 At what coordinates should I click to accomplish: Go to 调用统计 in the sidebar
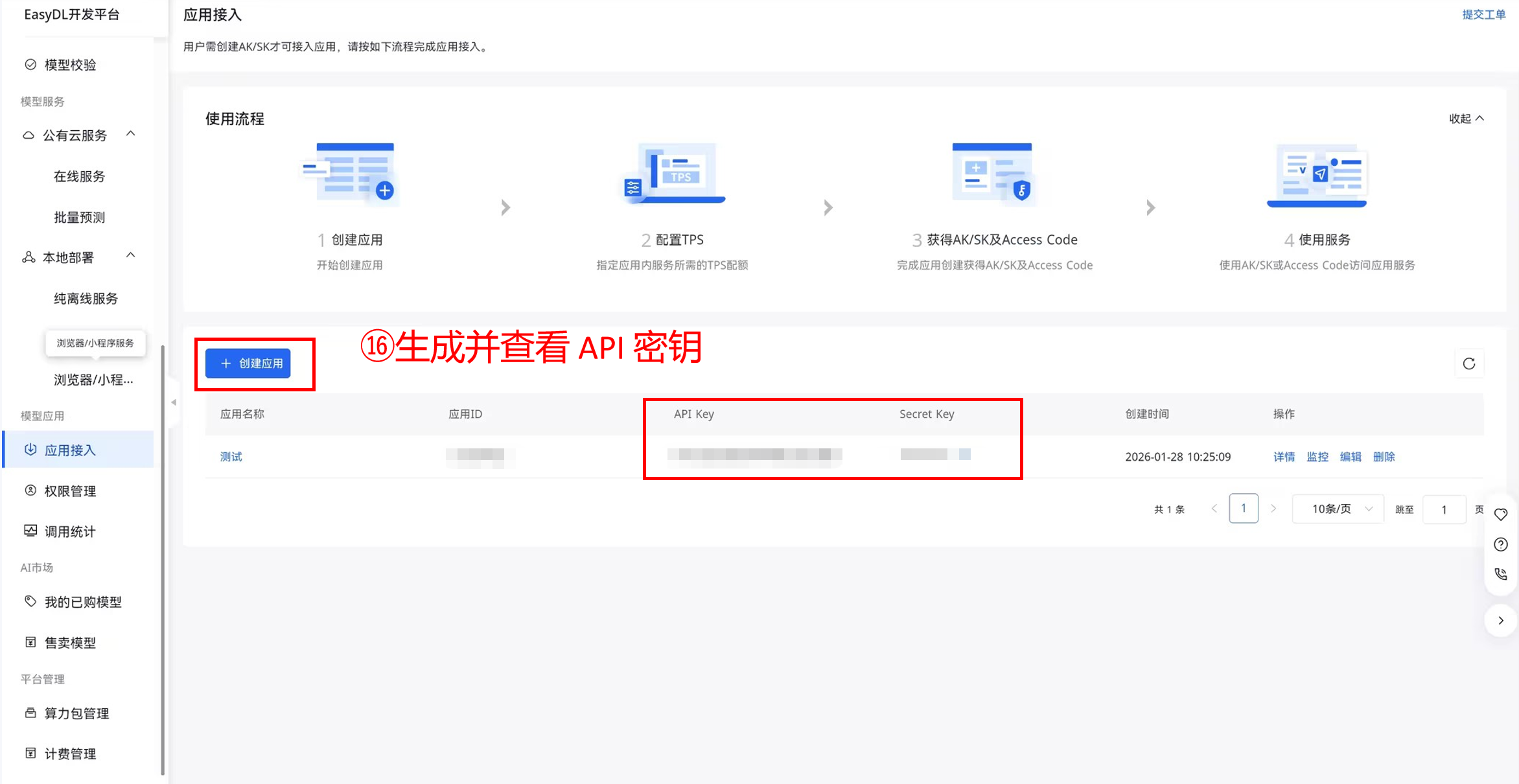[70, 532]
